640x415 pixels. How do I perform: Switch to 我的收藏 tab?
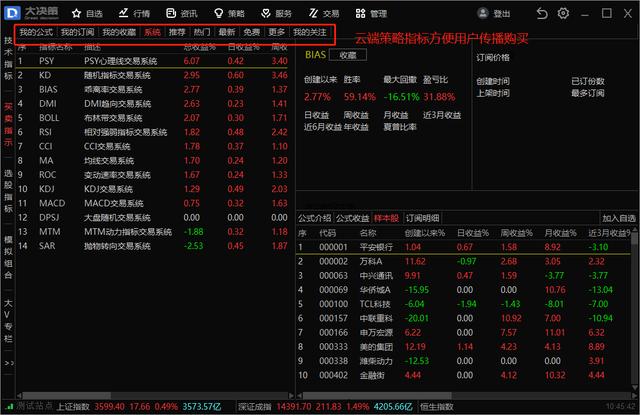click(119, 32)
